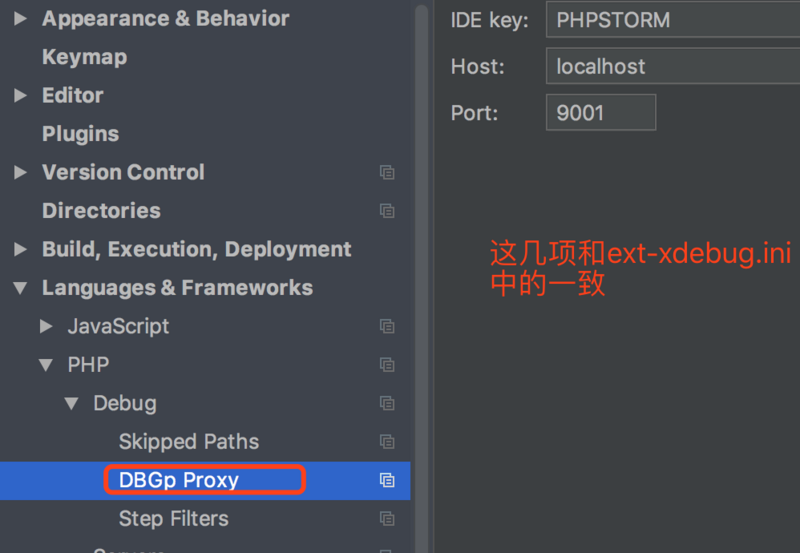Image resolution: width=800 pixels, height=553 pixels.
Task: Click the Port input field
Action: point(600,112)
